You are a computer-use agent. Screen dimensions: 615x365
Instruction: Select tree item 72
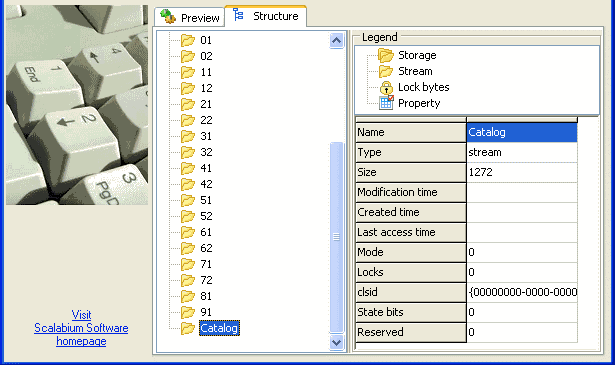206,280
